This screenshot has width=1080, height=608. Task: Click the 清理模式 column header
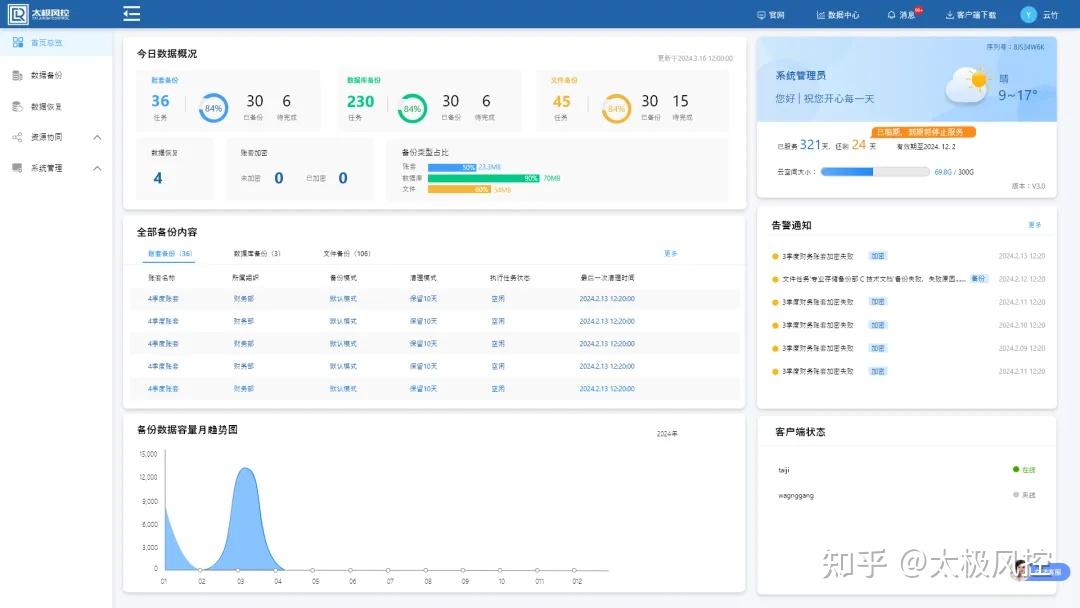point(423,278)
